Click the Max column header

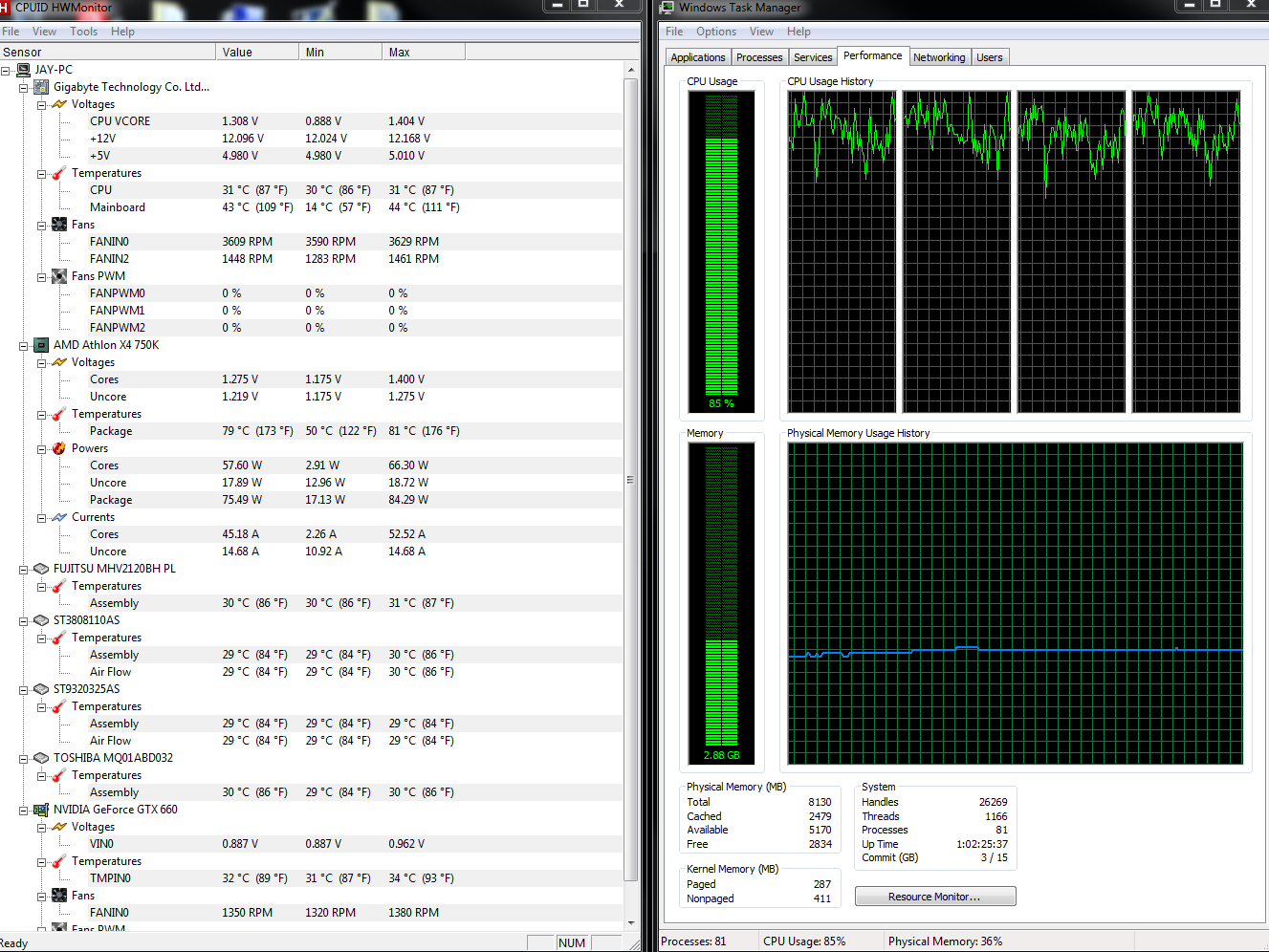pyautogui.click(x=424, y=52)
